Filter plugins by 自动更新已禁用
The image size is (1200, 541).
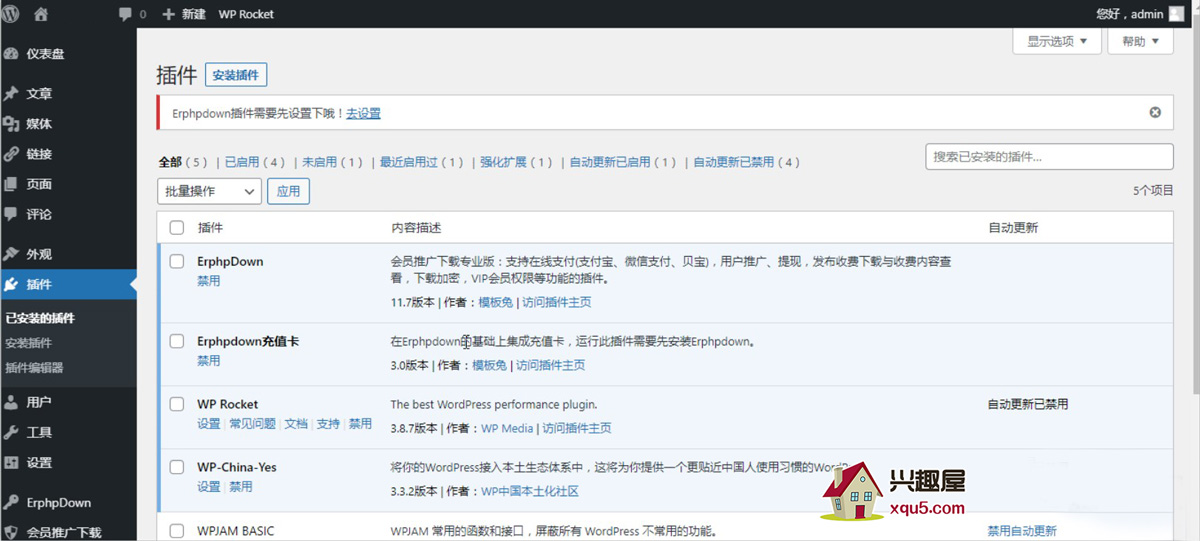coord(734,162)
